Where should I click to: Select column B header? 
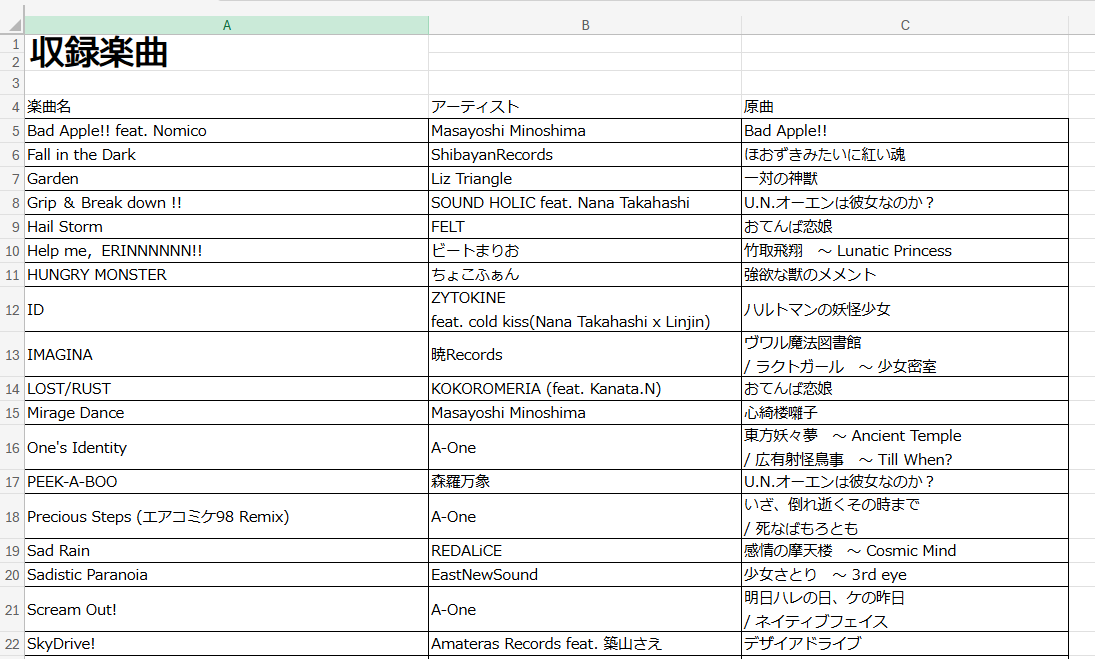(585, 25)
